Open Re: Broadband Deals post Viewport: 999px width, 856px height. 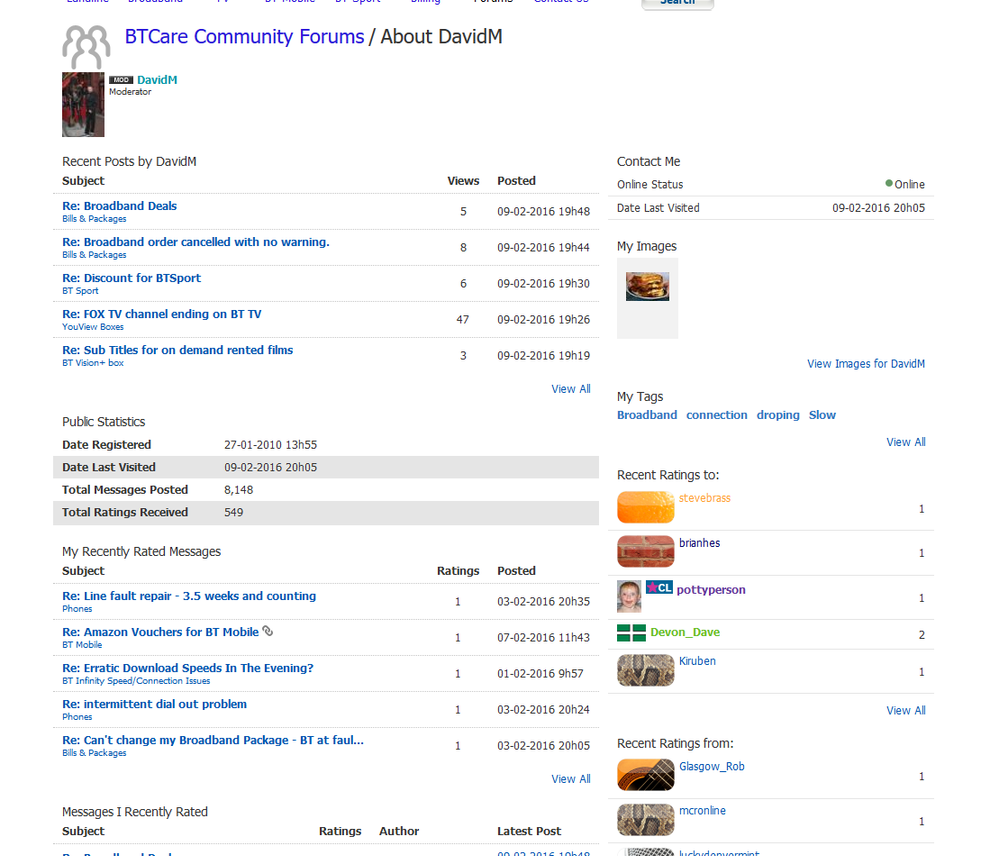(x=119, y=206)
